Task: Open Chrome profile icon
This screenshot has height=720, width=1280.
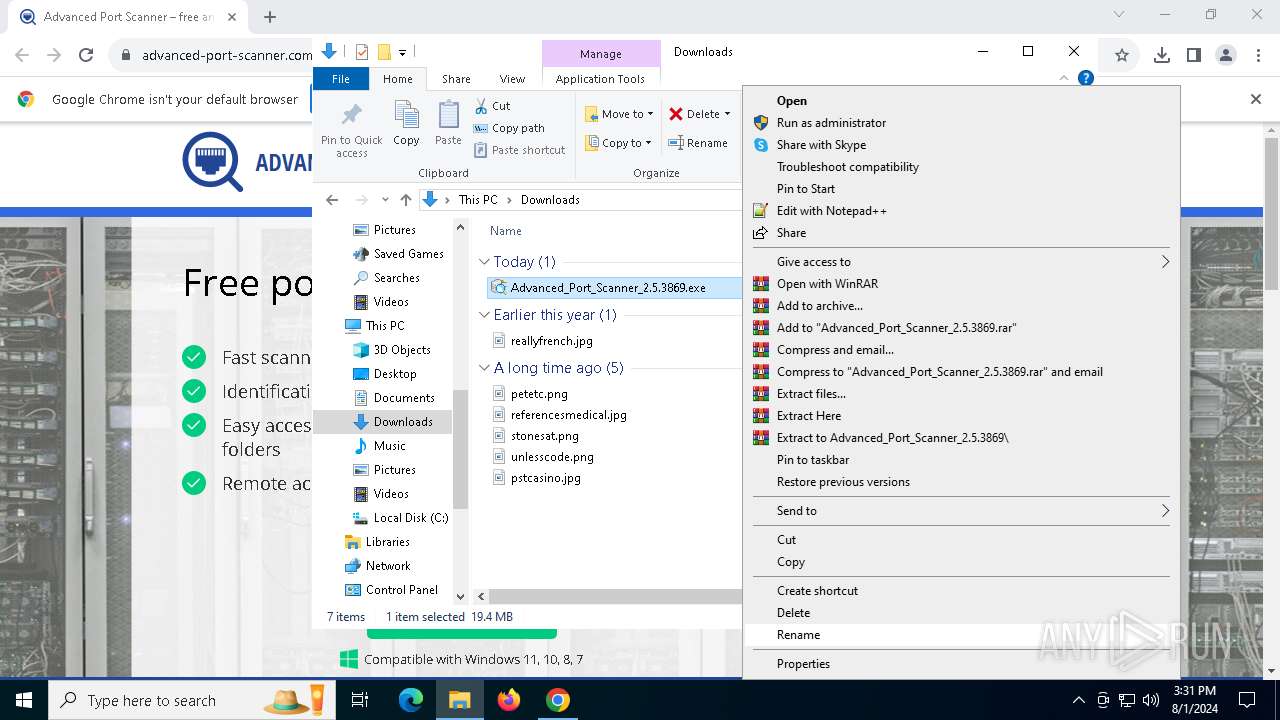Action: pyautogui.click(x=1226, y=56)
